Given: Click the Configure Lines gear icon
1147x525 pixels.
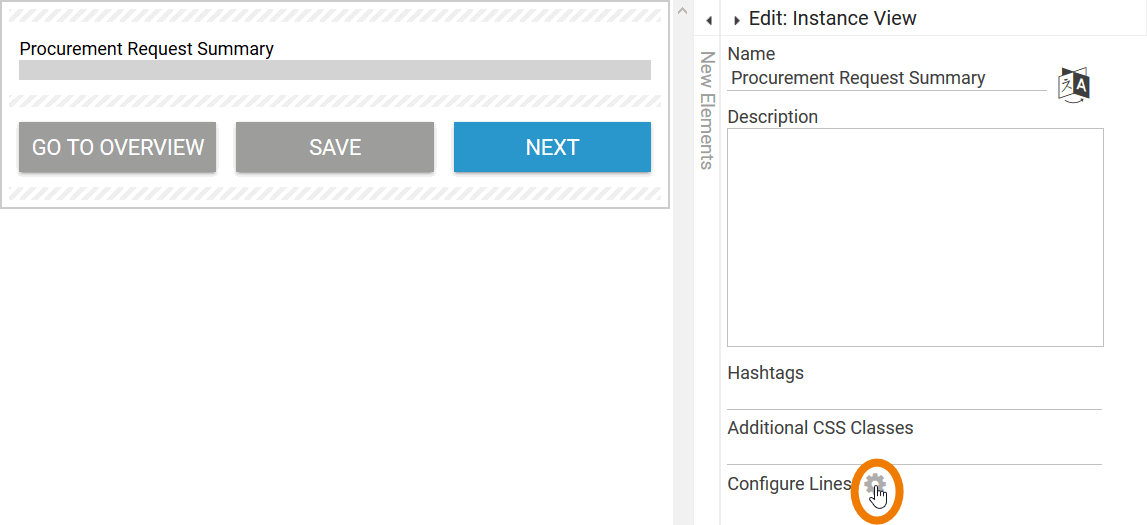Looking at the screenshot, I should pos(876,486).
